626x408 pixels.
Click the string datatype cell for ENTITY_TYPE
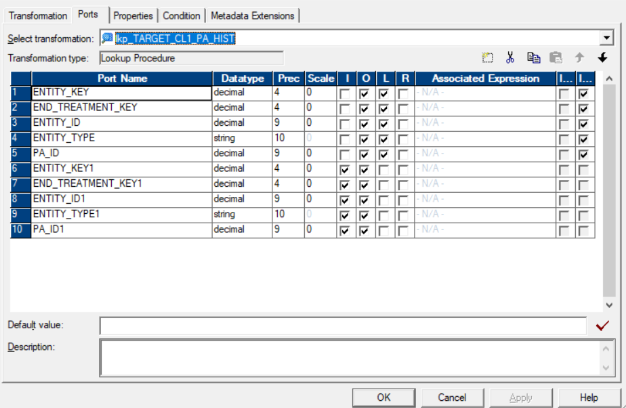pos(242,138)
